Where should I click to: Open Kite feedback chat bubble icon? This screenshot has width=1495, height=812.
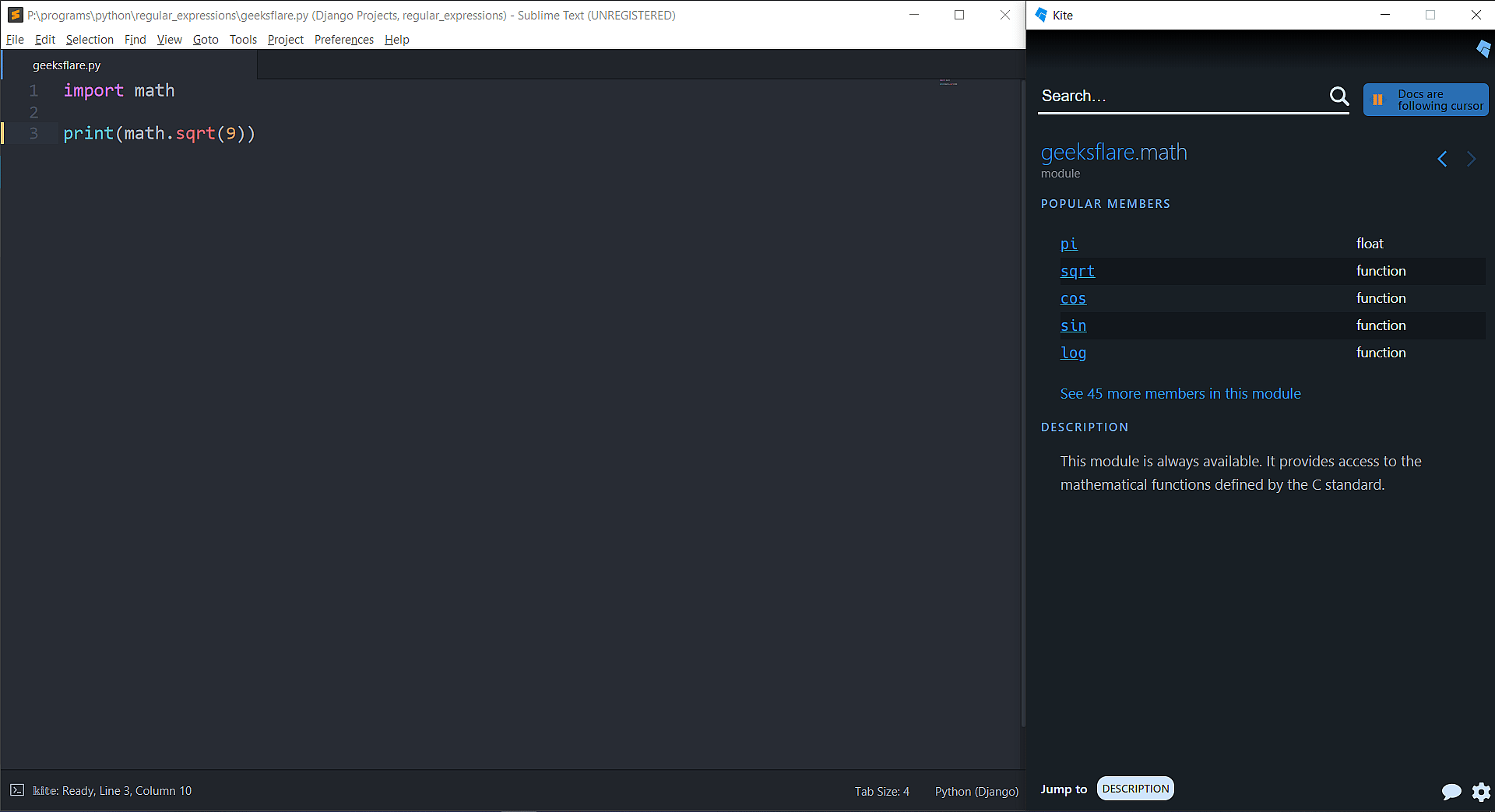coord(1451,792)
